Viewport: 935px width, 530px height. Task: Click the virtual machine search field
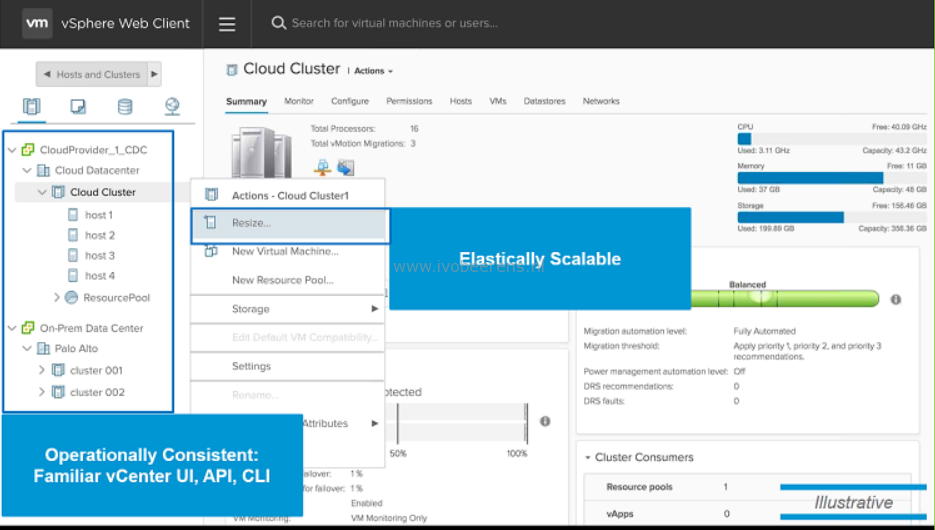pos(394,23)
